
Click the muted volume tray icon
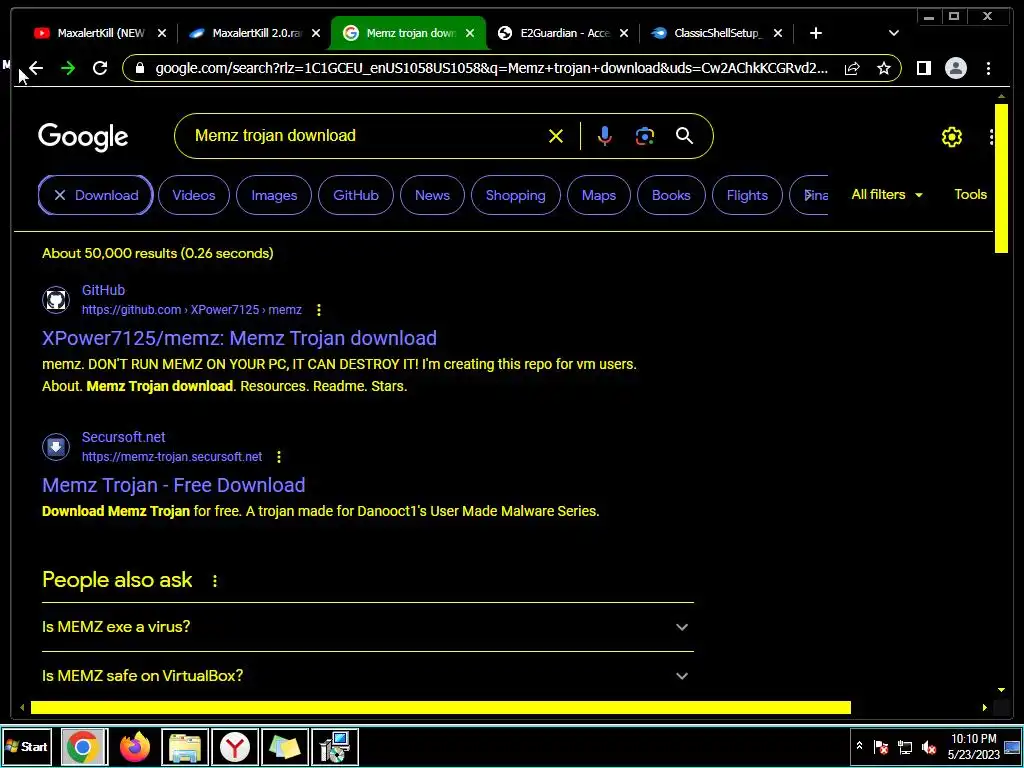tap(929, 747)
